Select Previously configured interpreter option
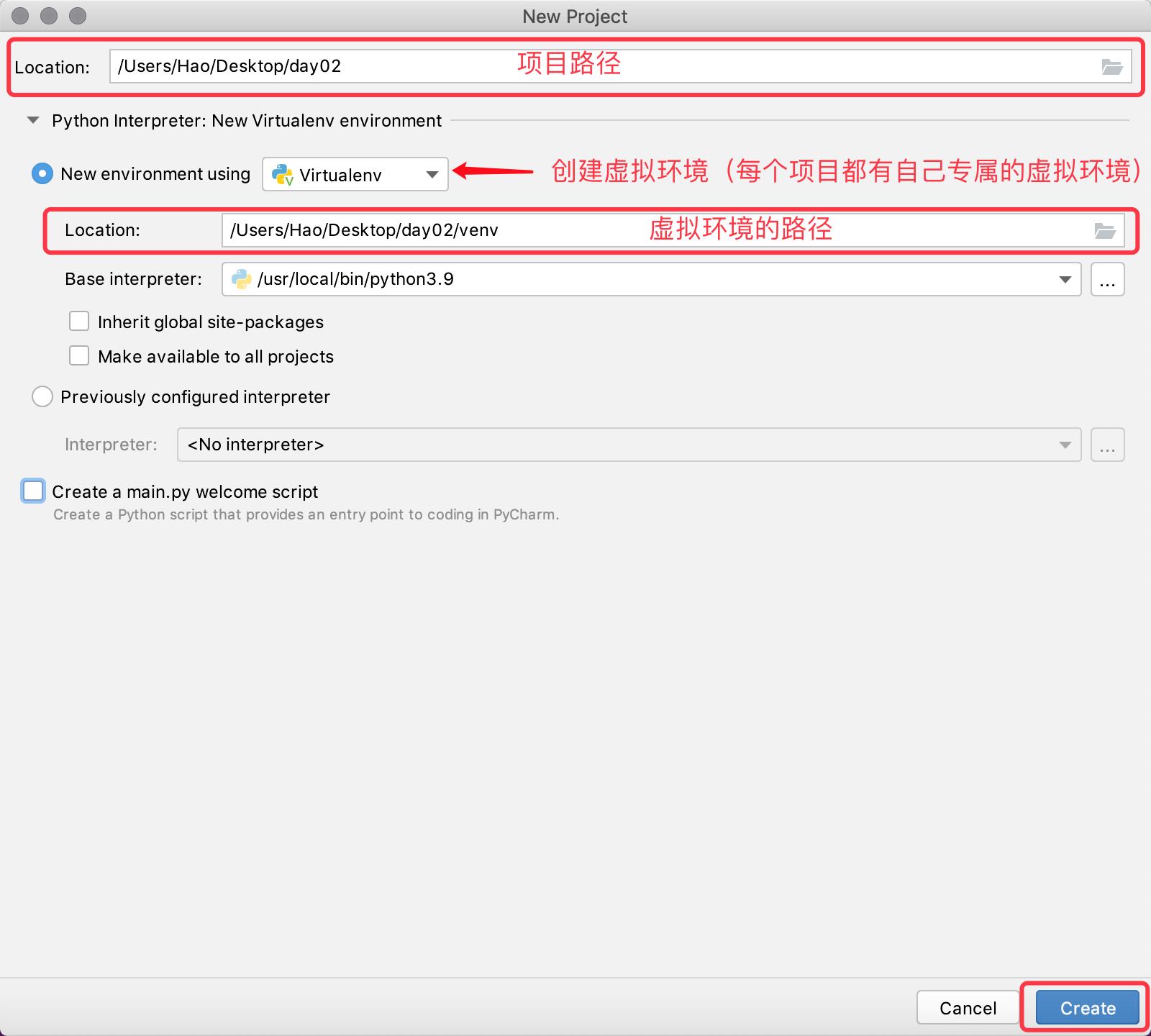 point(42,396)
